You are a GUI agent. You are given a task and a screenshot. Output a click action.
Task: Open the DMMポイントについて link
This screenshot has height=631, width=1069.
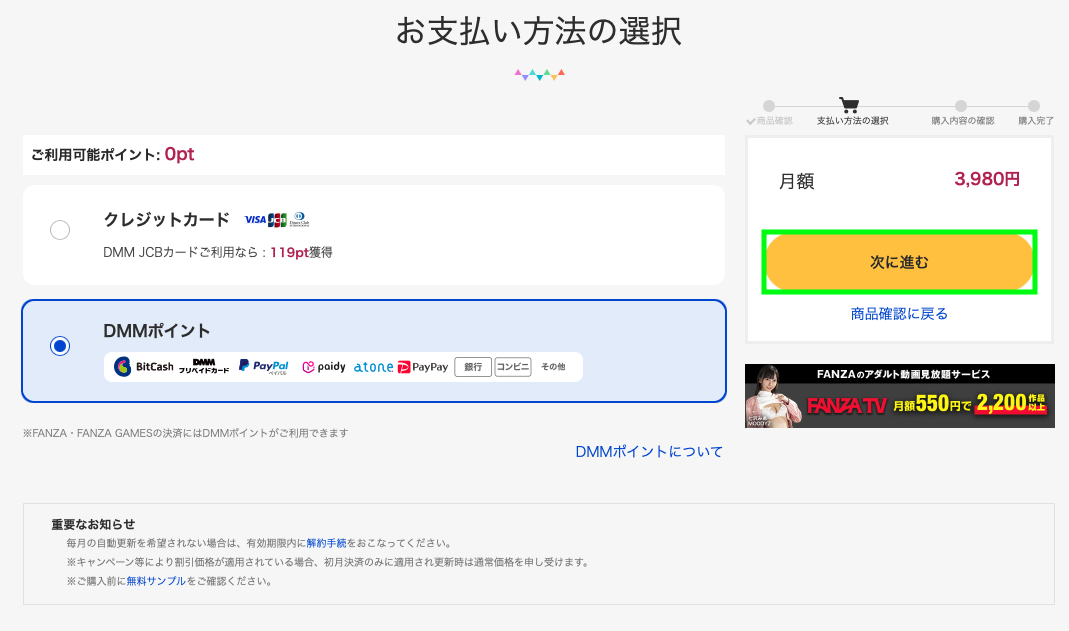point(649,452)
